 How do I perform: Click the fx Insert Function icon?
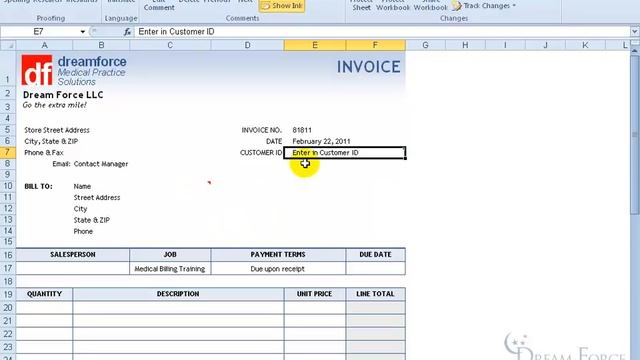(127, 32)
